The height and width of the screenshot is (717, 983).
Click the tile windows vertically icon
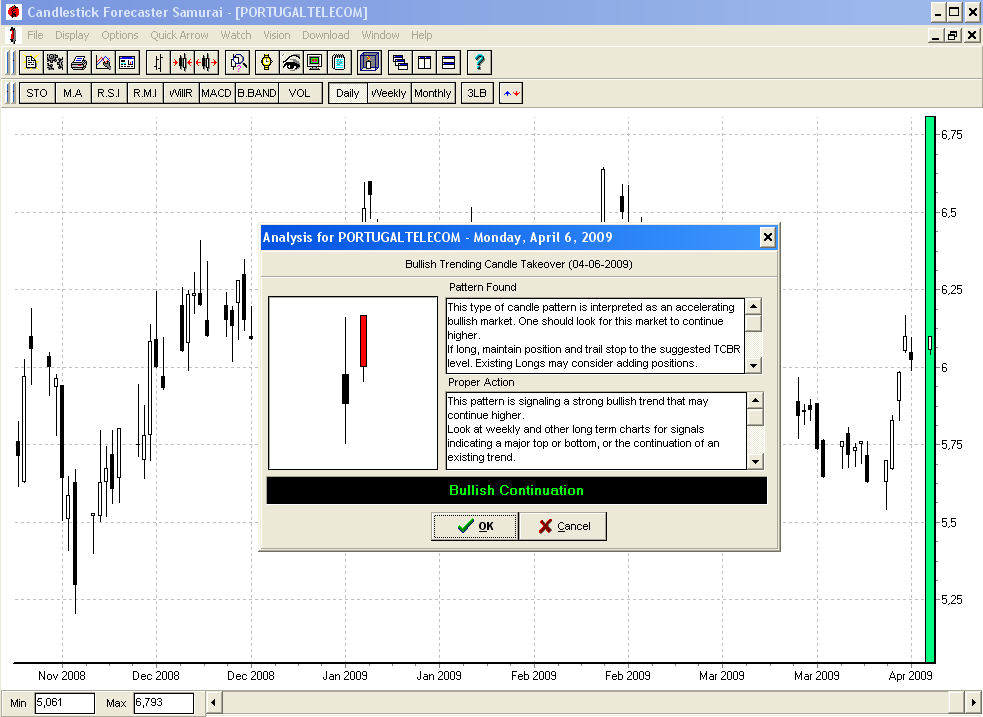tap(424, 62)
